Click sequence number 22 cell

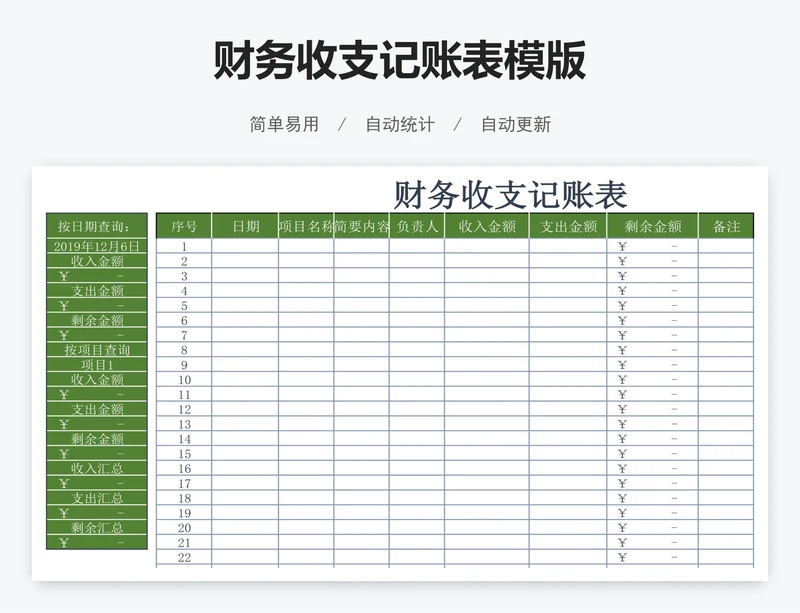[184, 557]
